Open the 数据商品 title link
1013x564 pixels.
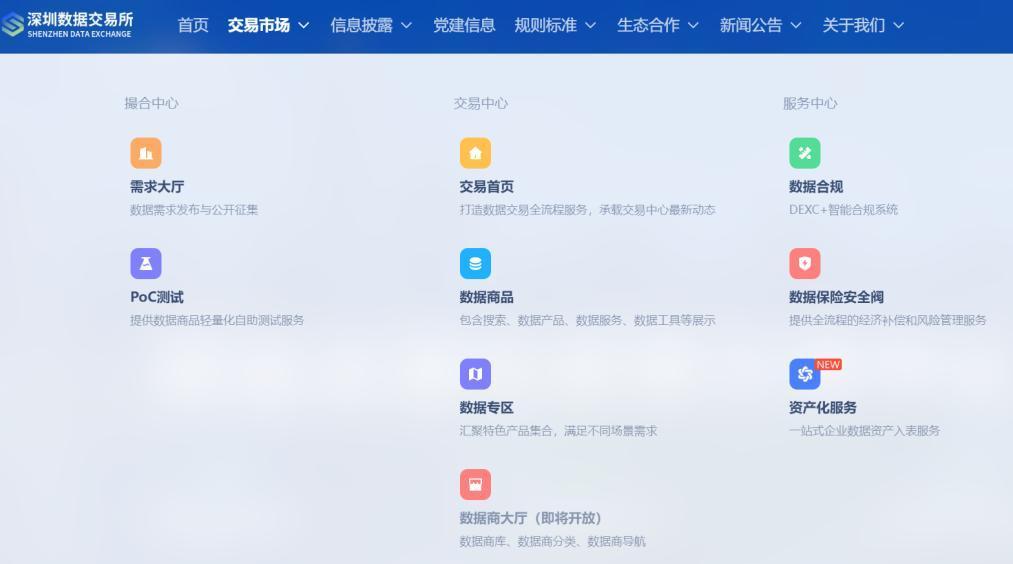click(486, 297)
